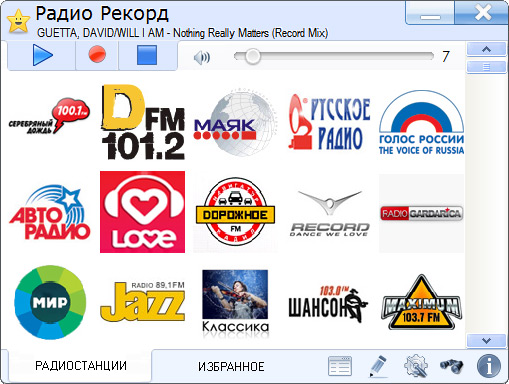Select the Radio Jazz 89.1 FM station

pos(142,302)
